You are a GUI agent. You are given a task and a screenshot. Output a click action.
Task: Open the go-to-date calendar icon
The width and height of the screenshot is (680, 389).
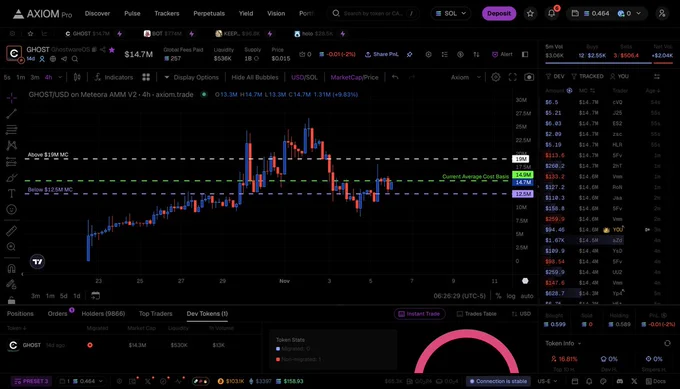[95, 296]
